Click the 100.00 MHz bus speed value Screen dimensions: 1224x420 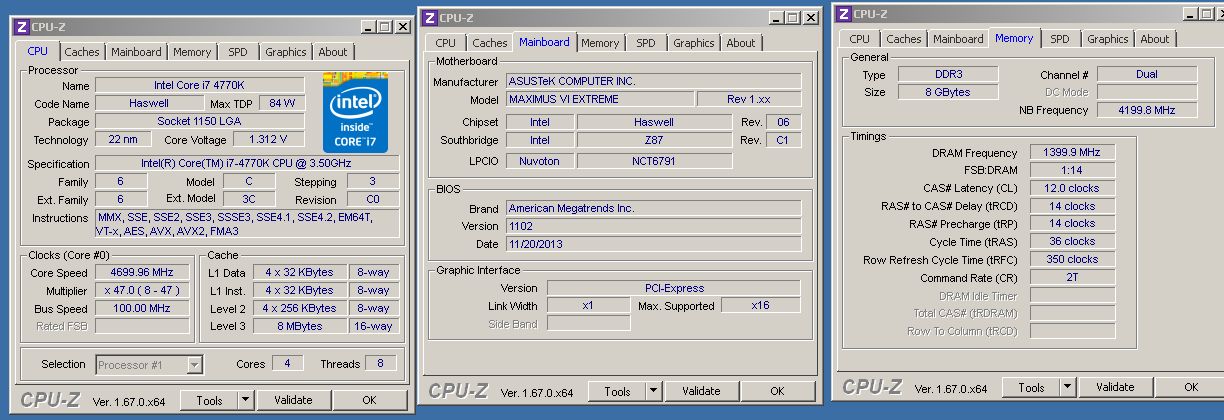[x=142, y=308]
